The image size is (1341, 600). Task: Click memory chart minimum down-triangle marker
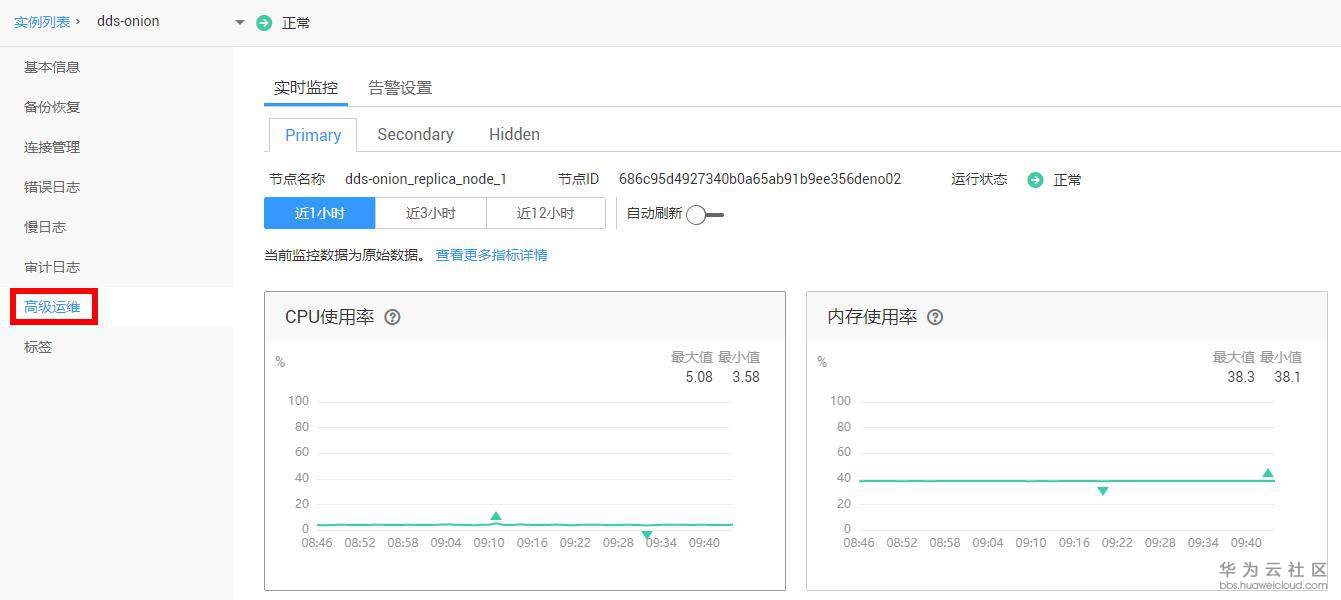(1103, 491)
